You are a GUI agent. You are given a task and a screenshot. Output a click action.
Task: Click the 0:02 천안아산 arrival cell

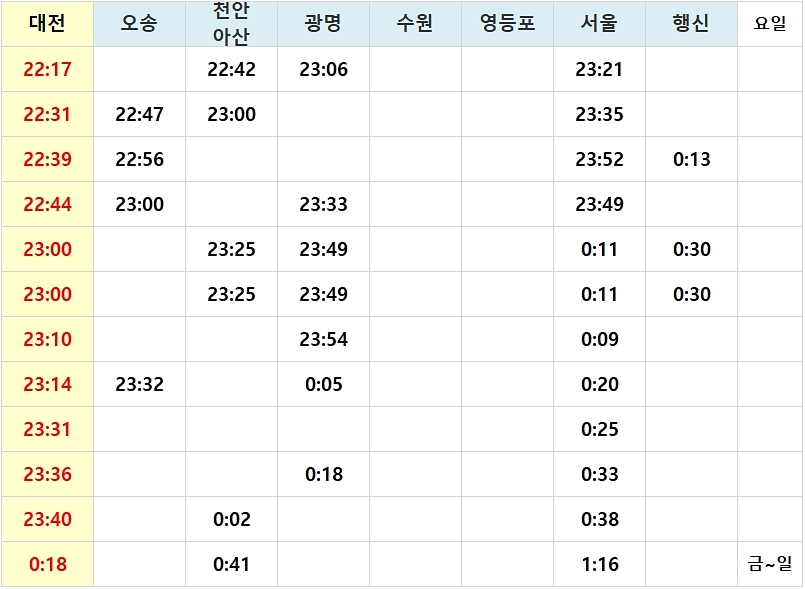(x=231, y=520)
